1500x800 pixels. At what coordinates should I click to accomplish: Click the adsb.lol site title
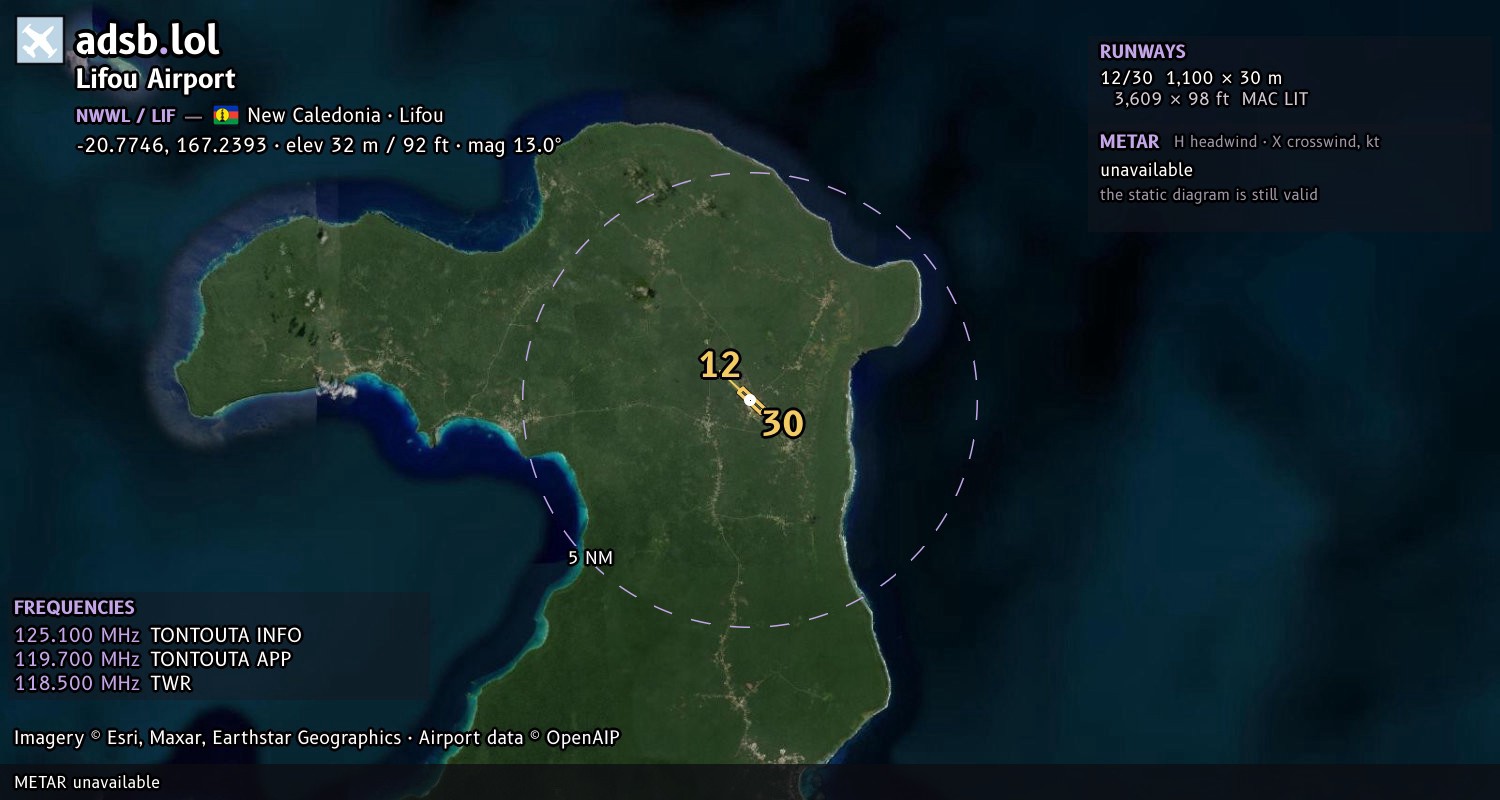[147, 41]
